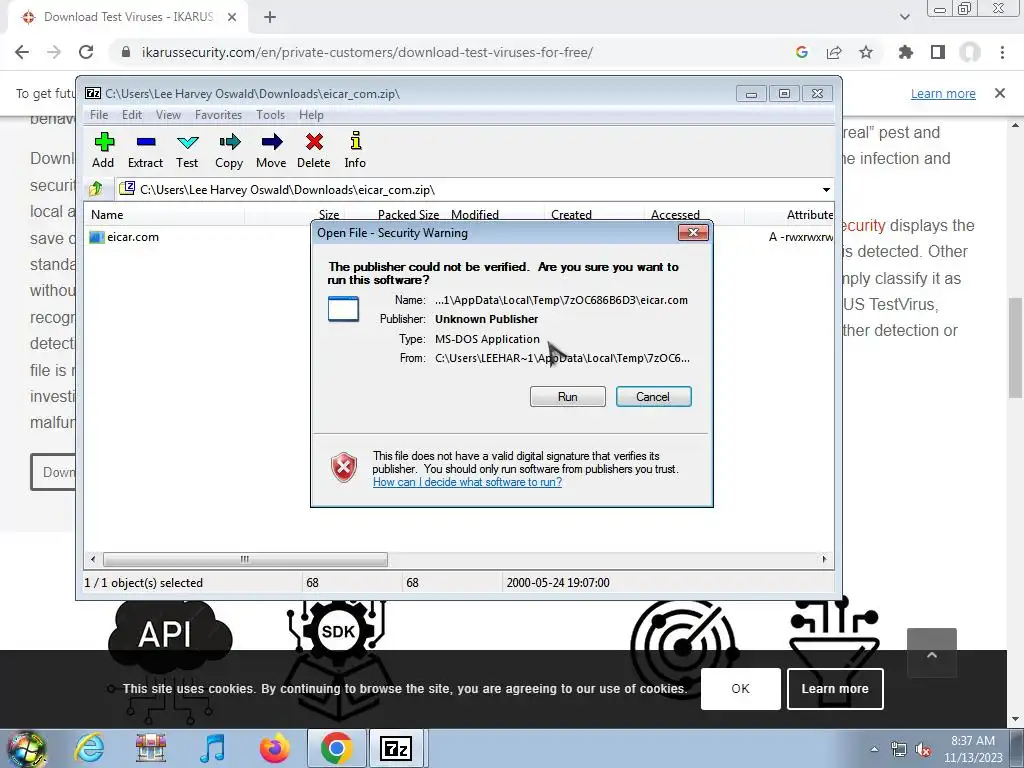Open the Favorites menu in 7-Zip
The height and width of the screenshot is (768, 1024).
pyautogui.click(x=218, y=115)
